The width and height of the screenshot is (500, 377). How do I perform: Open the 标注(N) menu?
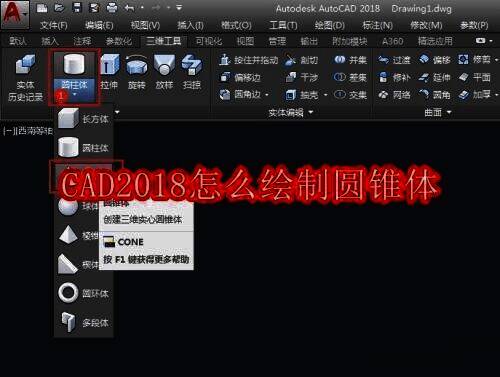click(377, 25)
